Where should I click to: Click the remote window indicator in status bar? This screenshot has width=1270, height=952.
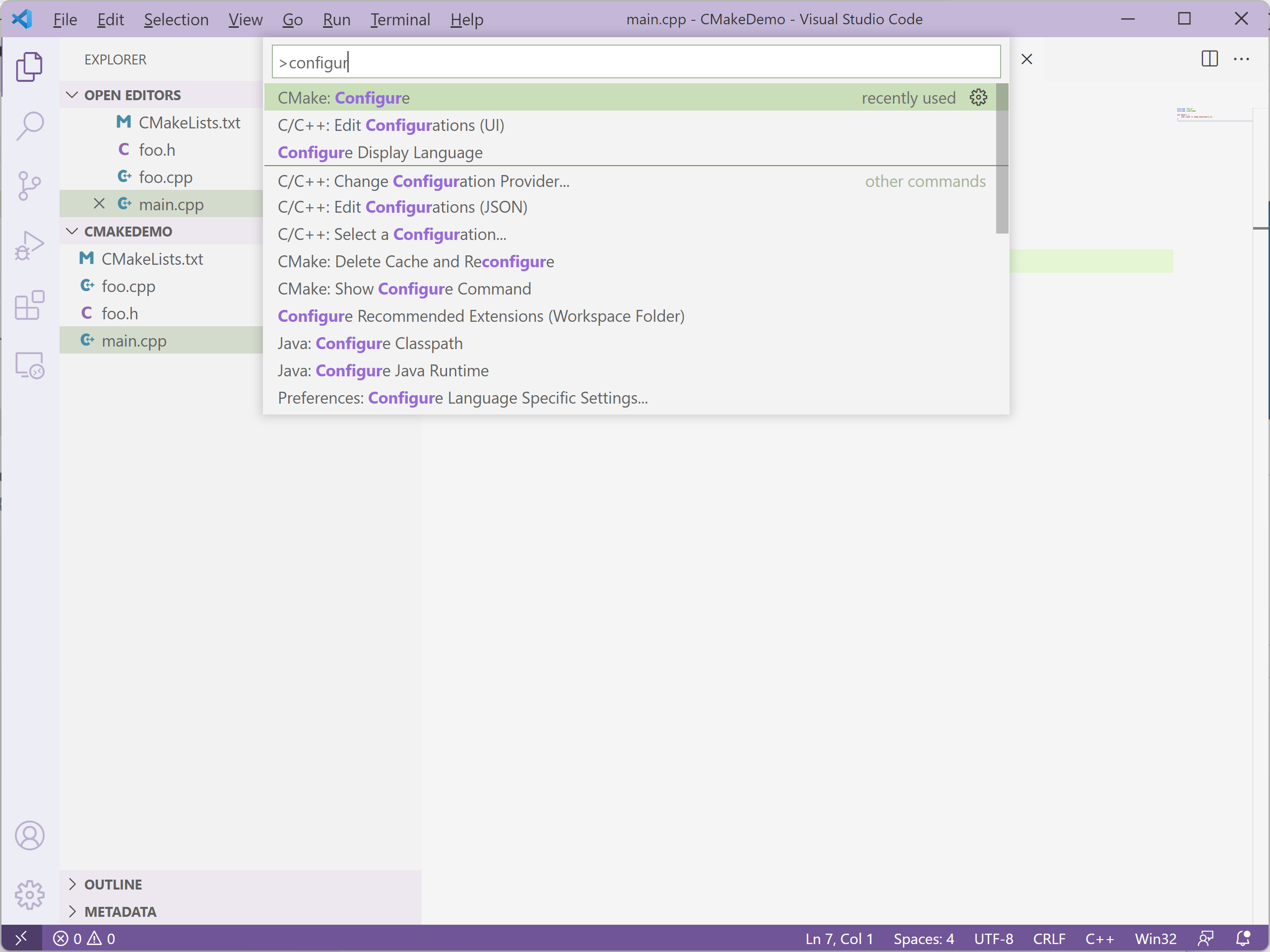[x=21, y=939]
